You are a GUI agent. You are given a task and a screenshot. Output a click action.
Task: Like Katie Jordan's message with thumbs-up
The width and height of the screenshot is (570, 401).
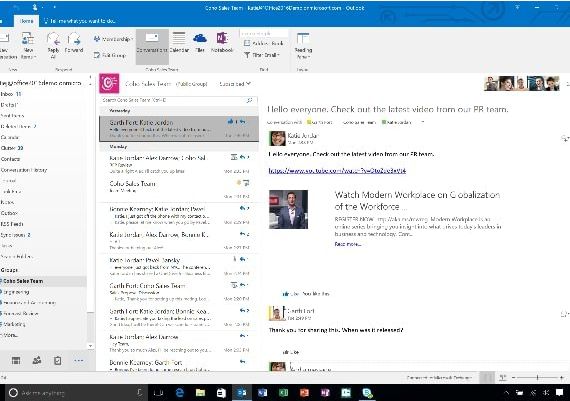(x=285, y=294)
